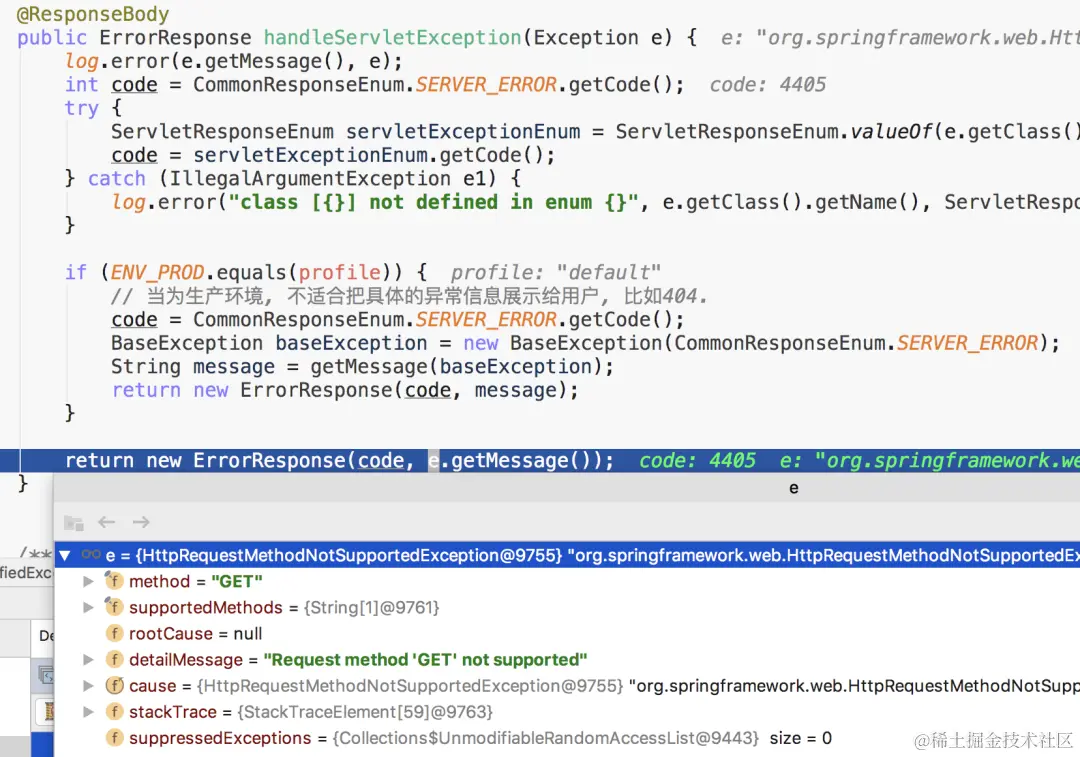Click the inline hint 'code: 4405' after getCode()

[767, 85]
